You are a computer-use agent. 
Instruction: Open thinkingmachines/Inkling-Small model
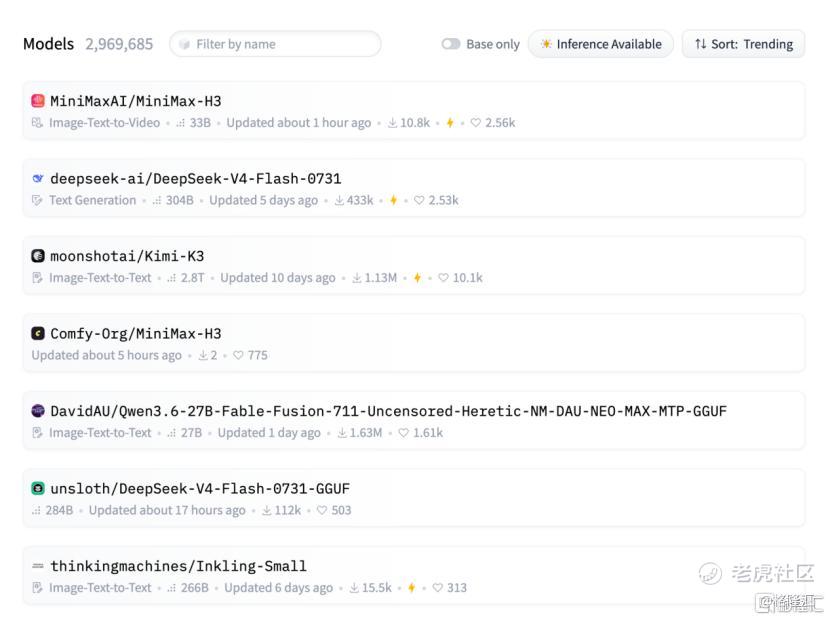point(178,566)
